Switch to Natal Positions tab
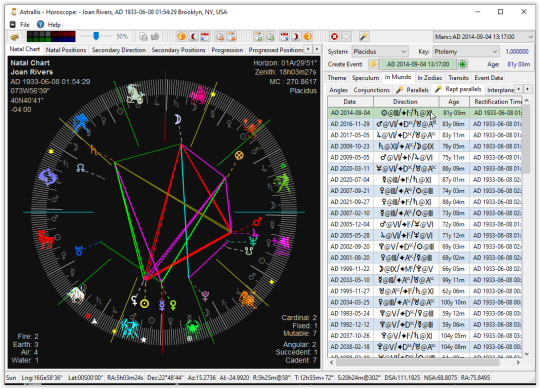The image size is (540, 389). click(x=66, y=50)
